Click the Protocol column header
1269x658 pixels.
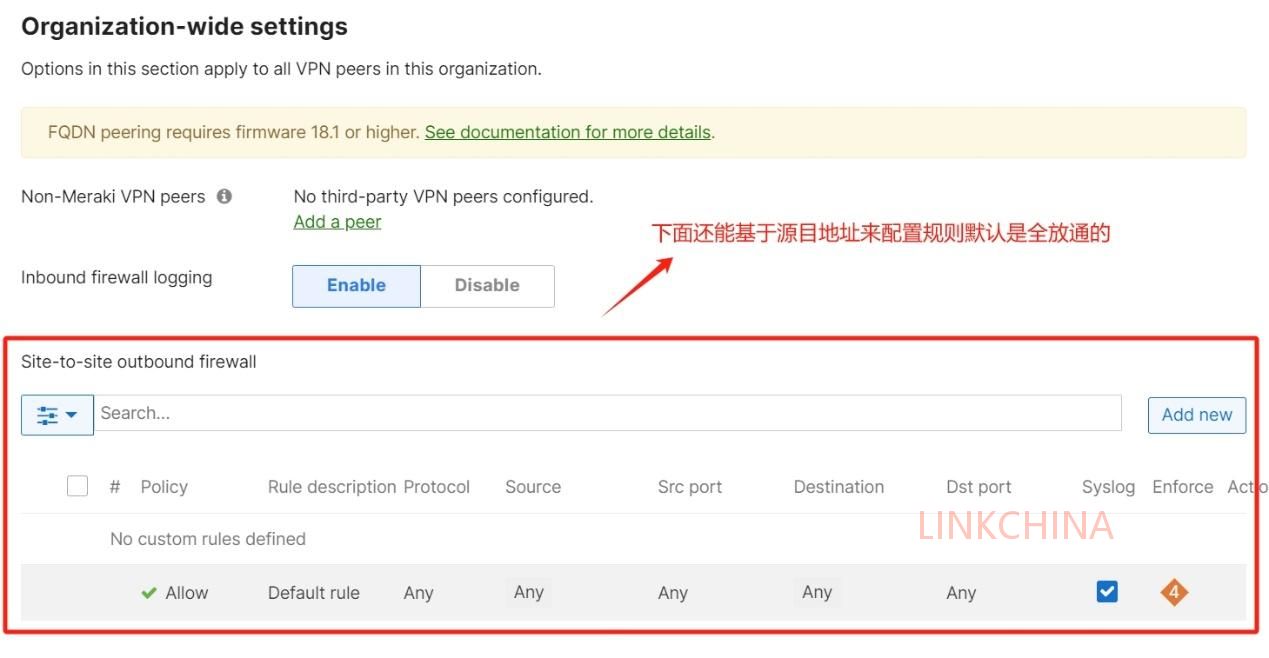click(436, 487)
